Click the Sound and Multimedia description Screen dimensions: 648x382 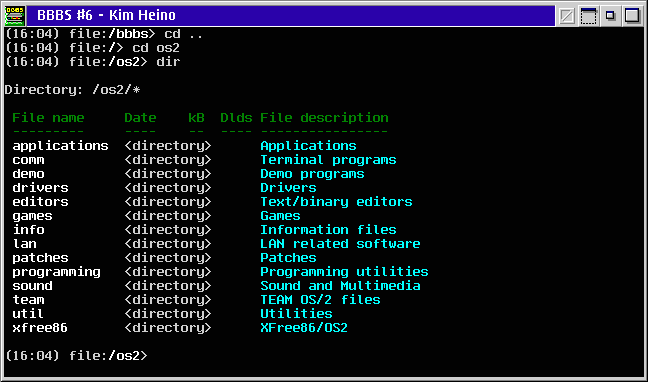coord(340,286)
